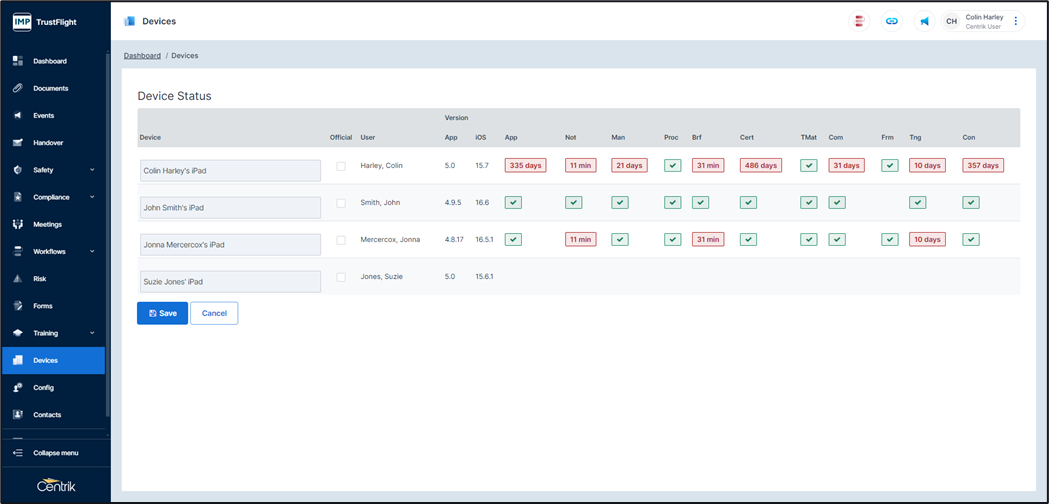The width and height of the screenshot is (1049, 504).
Task: Click the red list icon in header
Action: pos(859,21)
